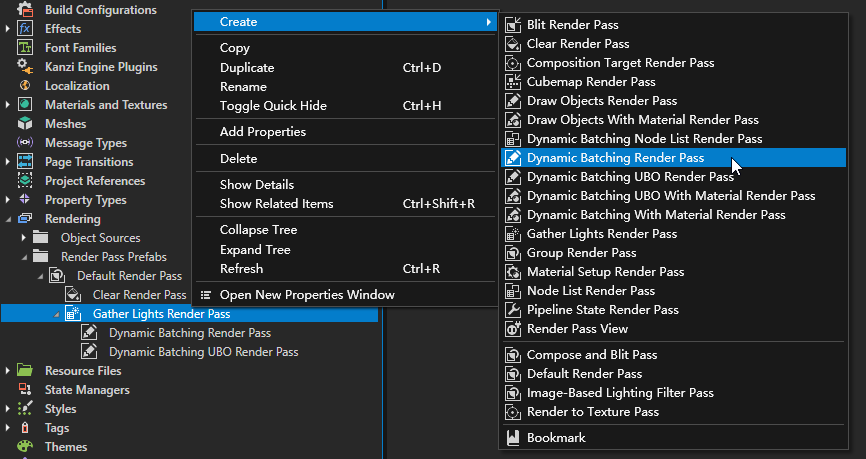Click the Localization globe icon
Image resolution: width=866 pixels, height=459 pixels.
point(25,86)
